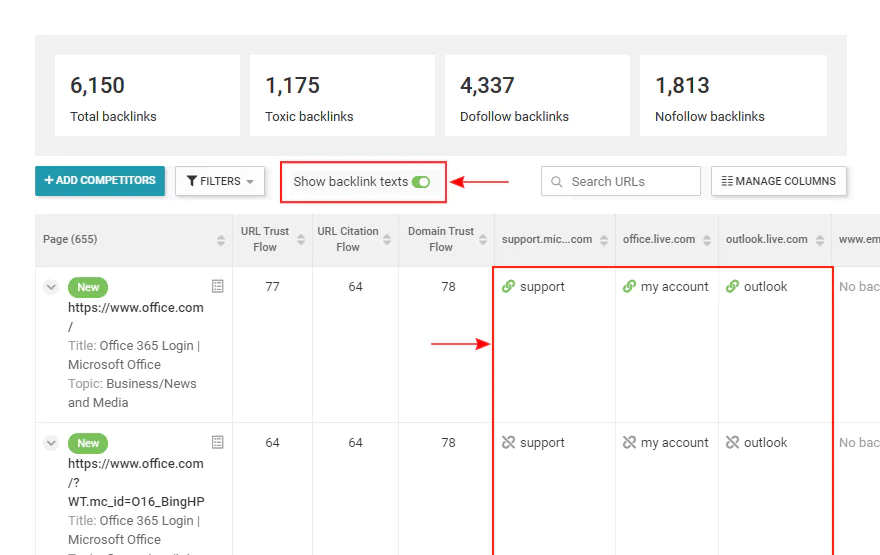Click the nofollow icon beside my account
Viewport: 880px width, 555px height.
629,442
